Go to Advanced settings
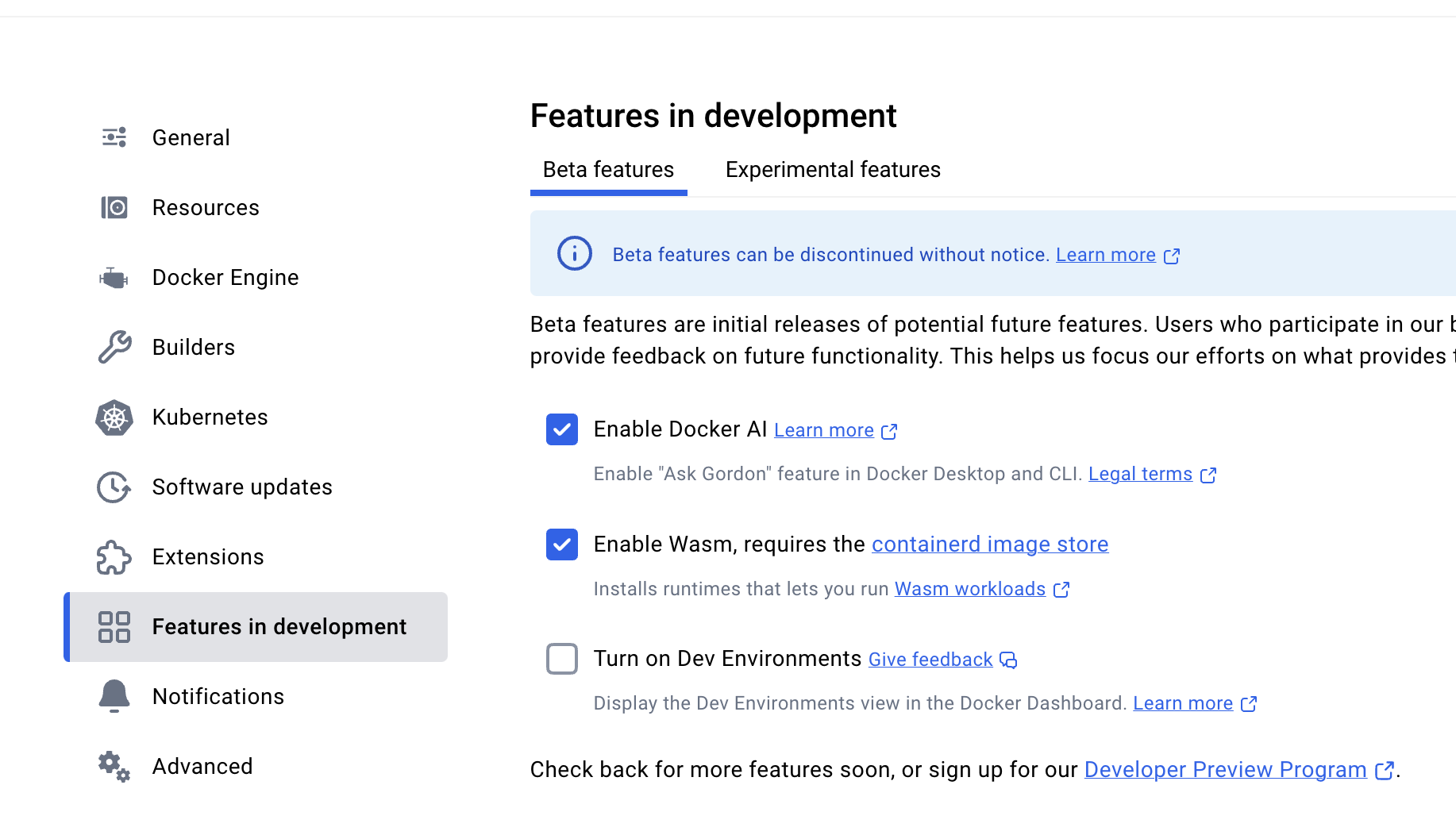 [256, 767]
